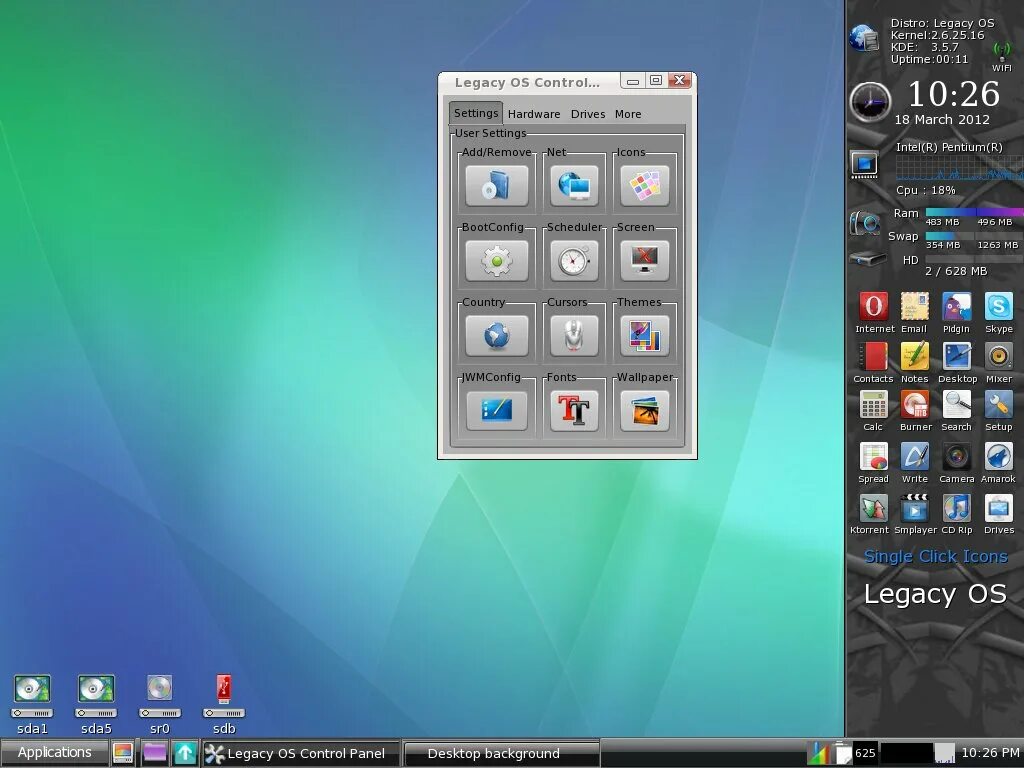Open the Contacts sidebar icon
This screenshot has width=1024, height=768.
873,357
